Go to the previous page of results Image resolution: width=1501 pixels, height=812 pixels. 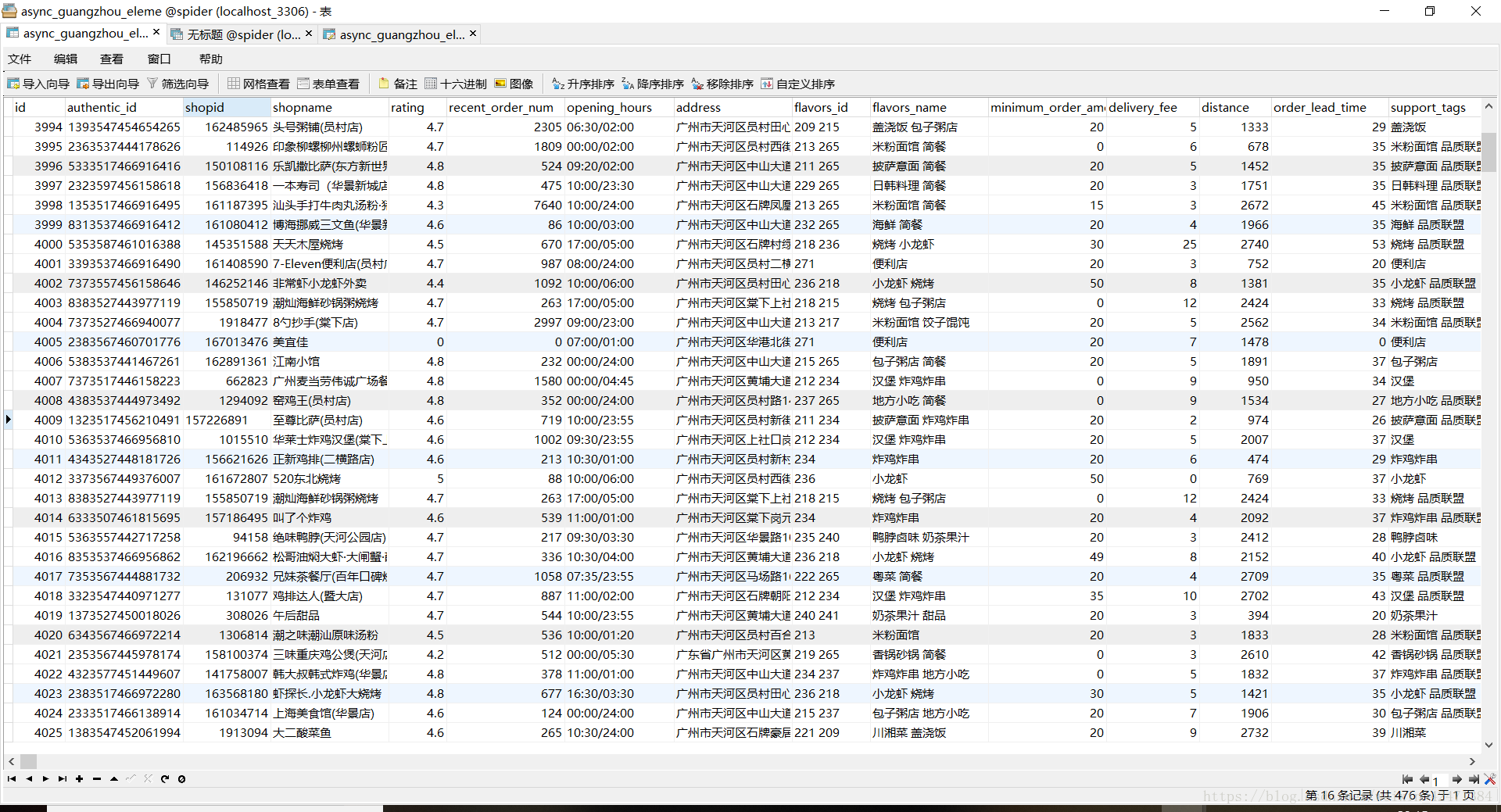[1424, 779]
